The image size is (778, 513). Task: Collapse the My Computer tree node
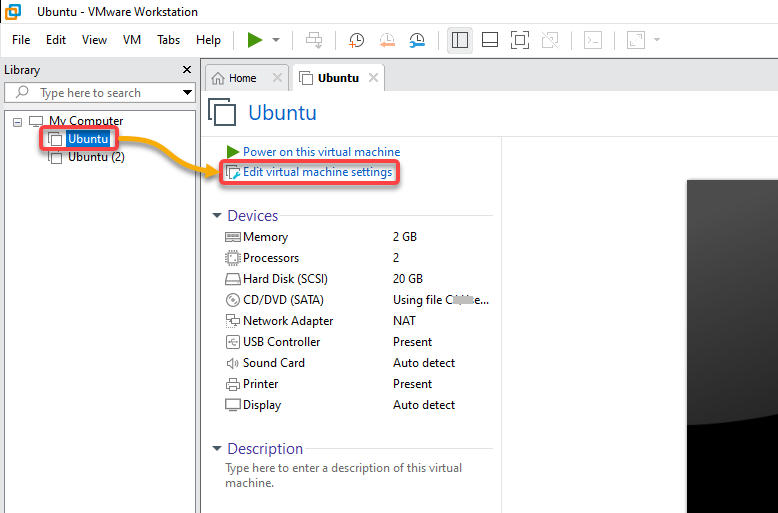pyautogui.click(x=17, y=122)
